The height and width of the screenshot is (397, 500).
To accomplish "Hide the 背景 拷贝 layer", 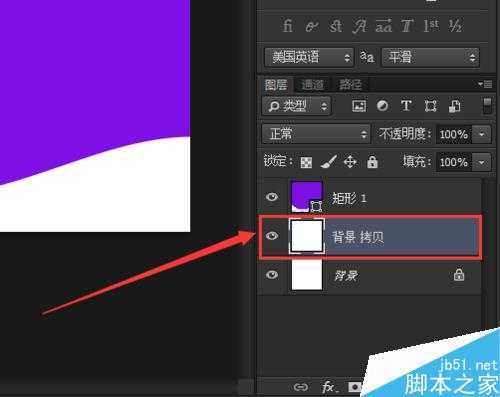I will tap(272, 236).
